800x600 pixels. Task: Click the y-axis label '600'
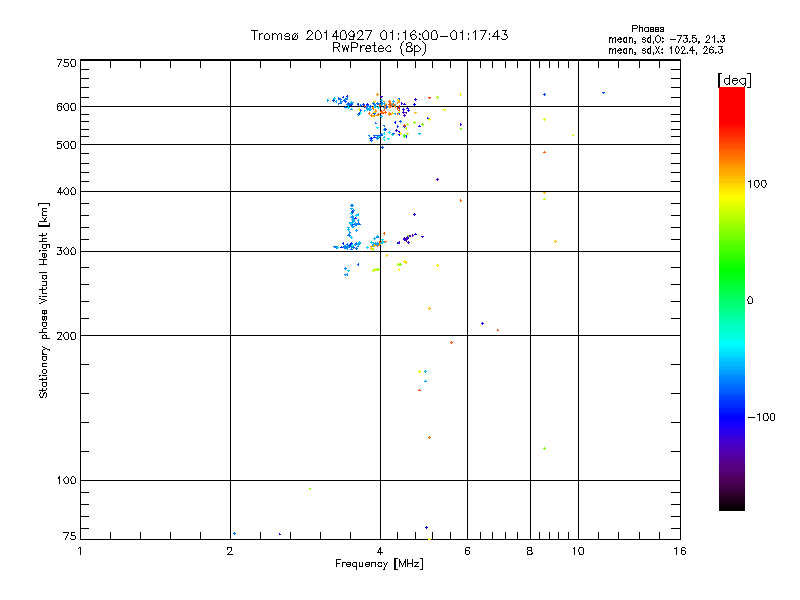pos(66,107)
